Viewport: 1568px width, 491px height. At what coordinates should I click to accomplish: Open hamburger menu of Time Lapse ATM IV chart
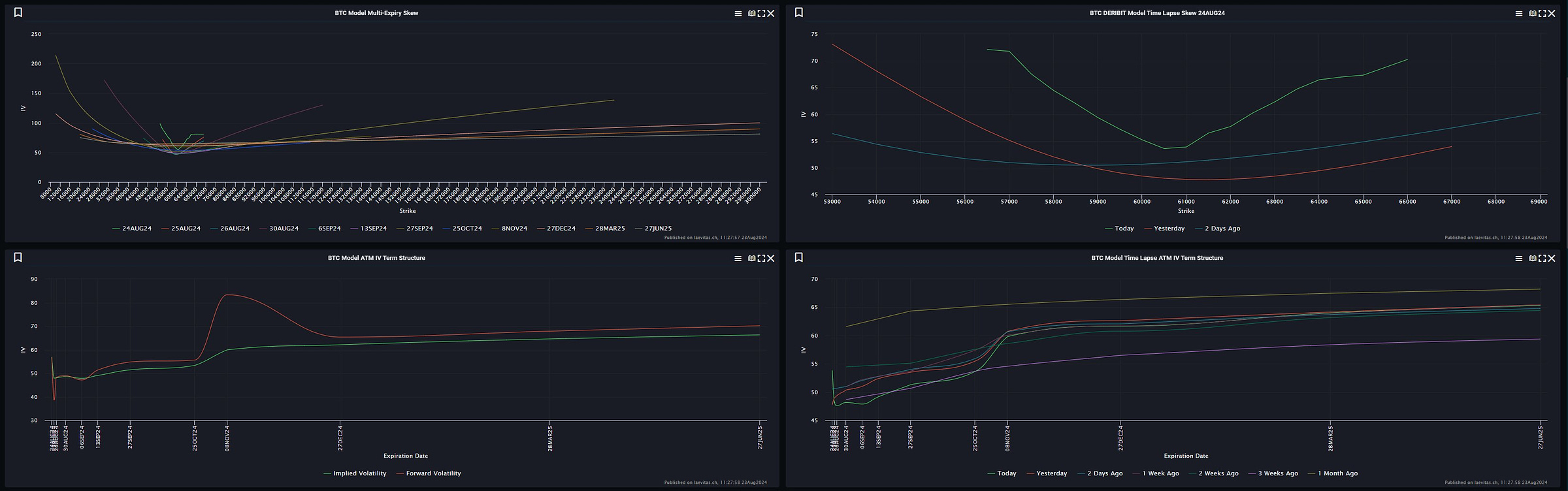pos(1519,259)
